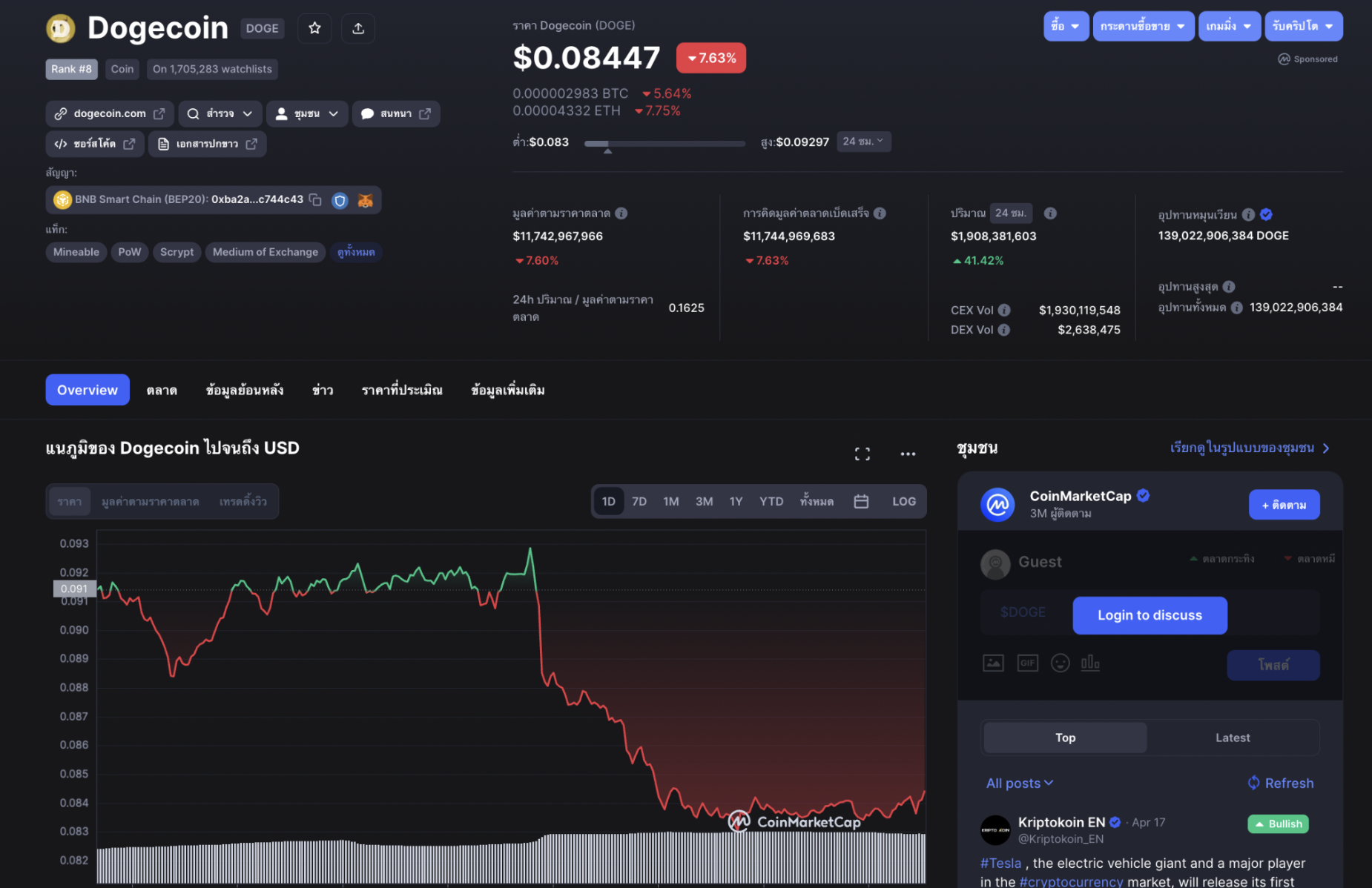The height and width of the screenshot is (888, 1372).
Task: Open All posts filter dropdown
Action: tap(1020, 783)
